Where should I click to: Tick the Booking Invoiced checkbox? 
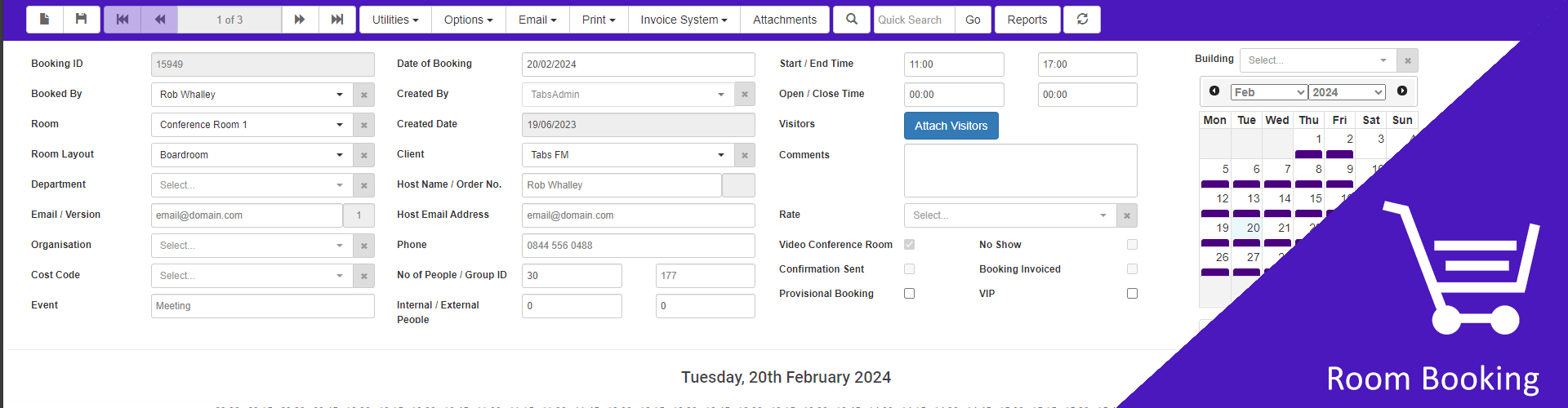click(x=1132, y=269)
